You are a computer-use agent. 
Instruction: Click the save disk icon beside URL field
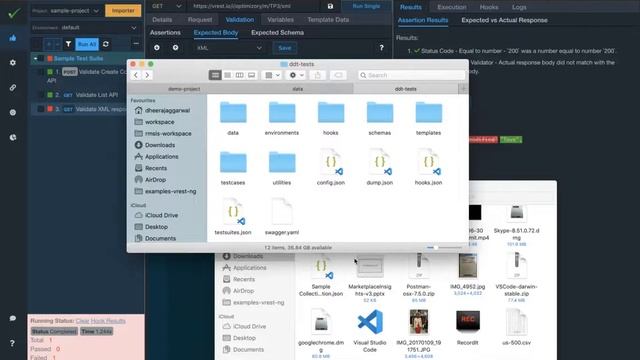coord(330,6)
